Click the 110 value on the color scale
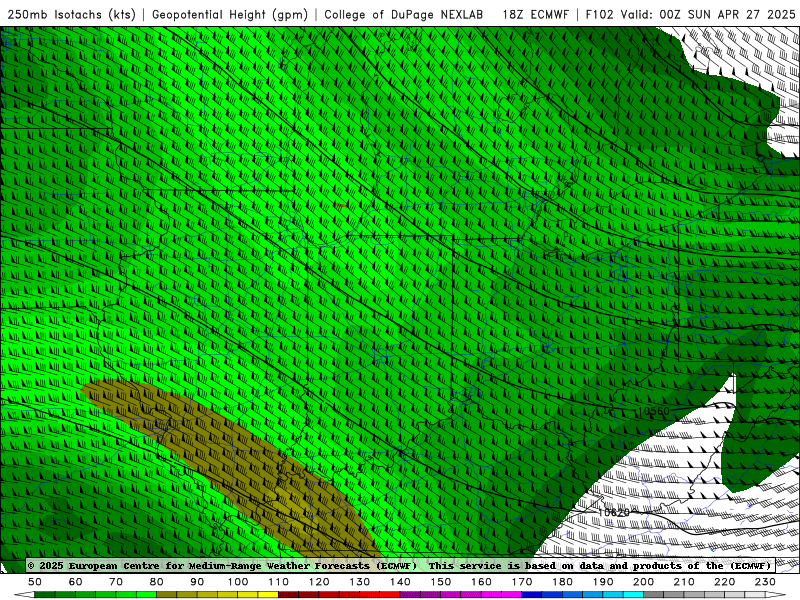 279,582
